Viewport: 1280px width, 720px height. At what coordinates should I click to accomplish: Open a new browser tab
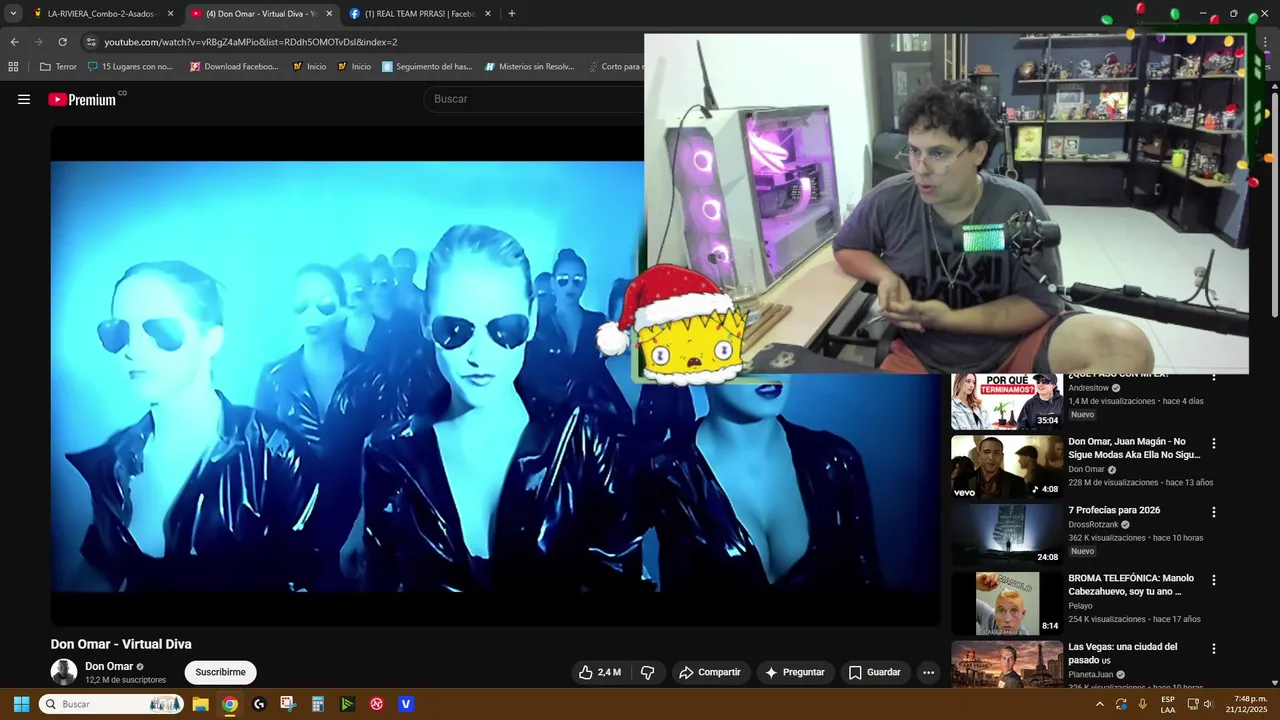point(512,14)
